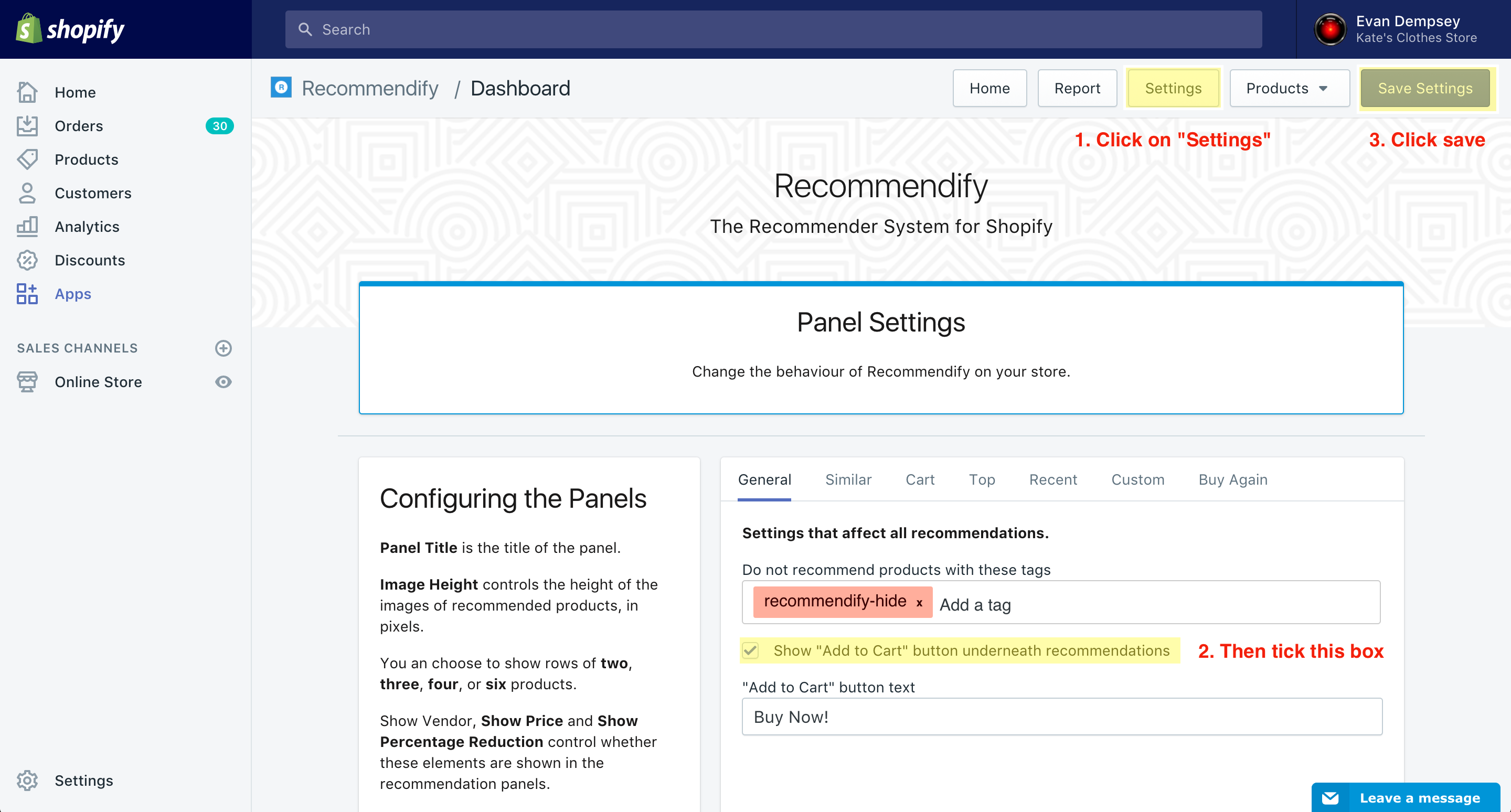1511x812 pixels.
Task: Open the Leave a message chat button
Action: (1406, 797)
